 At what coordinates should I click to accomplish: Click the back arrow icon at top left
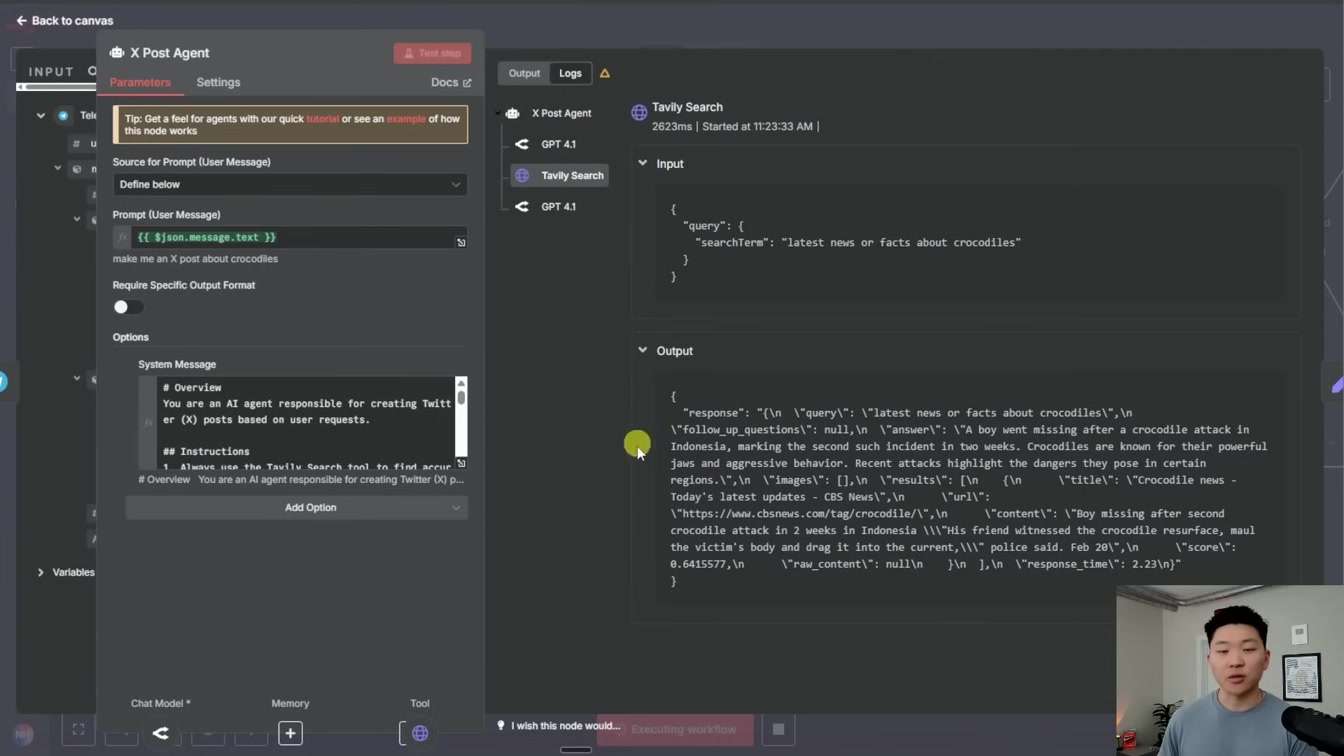point(21,20)
